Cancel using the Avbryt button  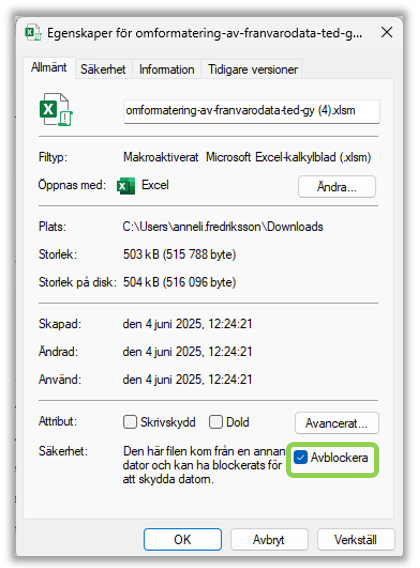point(269,539)
